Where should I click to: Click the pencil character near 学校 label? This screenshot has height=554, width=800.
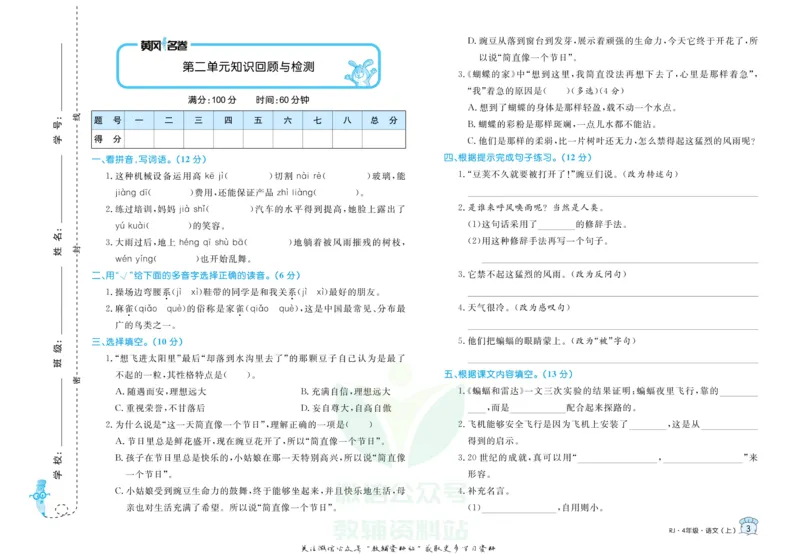tap(40, 497)
